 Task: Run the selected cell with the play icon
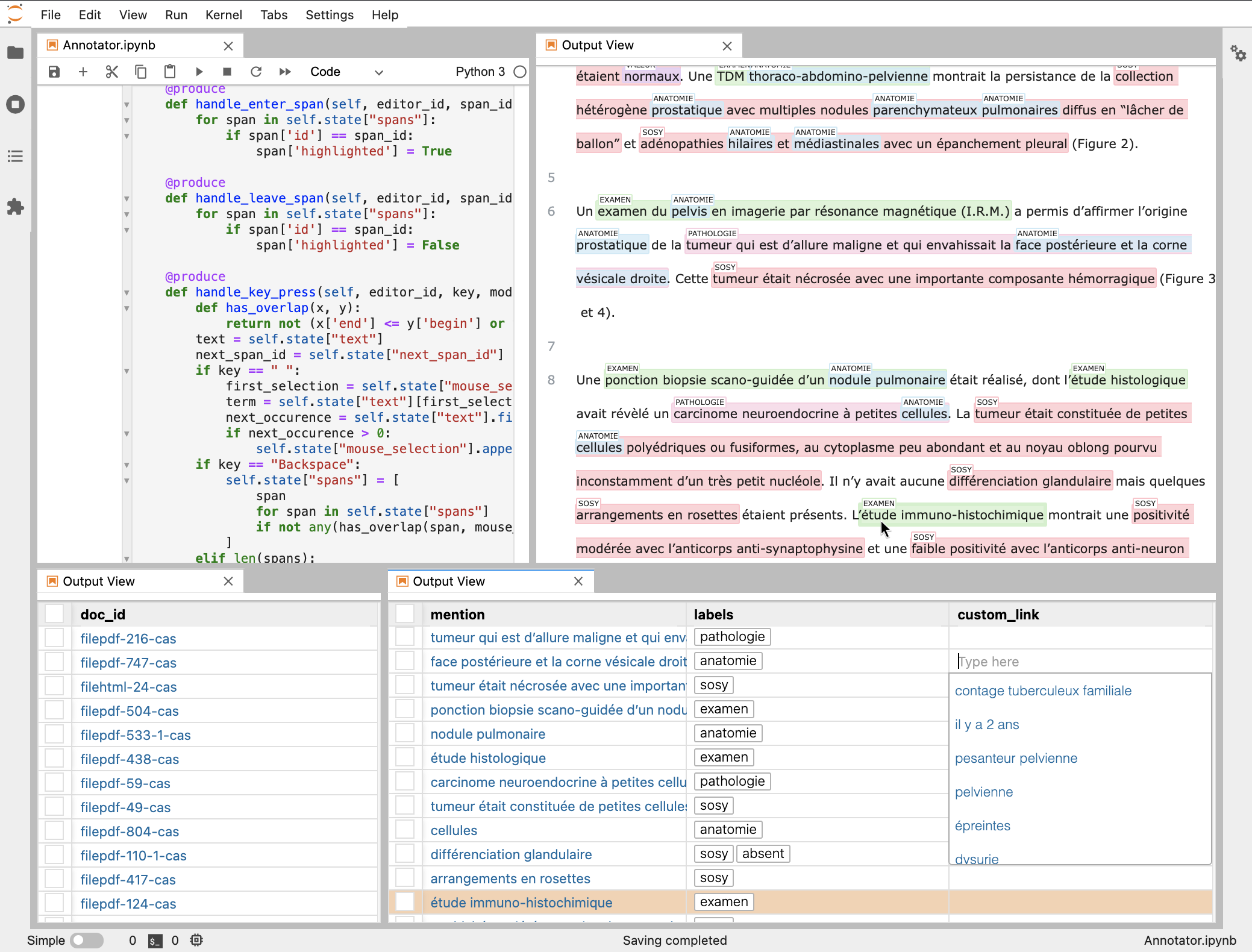[x=199, y=72]
